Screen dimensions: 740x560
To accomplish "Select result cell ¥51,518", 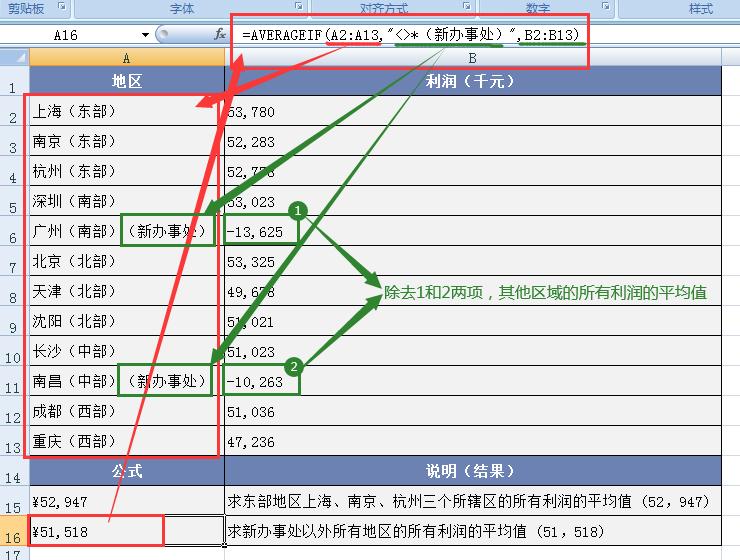I will (127, 531).
